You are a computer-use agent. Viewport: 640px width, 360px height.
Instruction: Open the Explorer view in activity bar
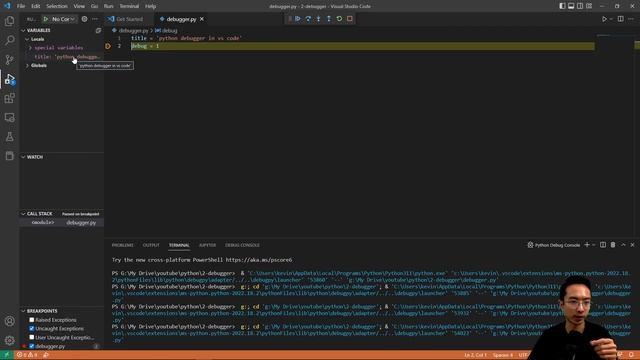pyautogui.click(x=9, y=21)
